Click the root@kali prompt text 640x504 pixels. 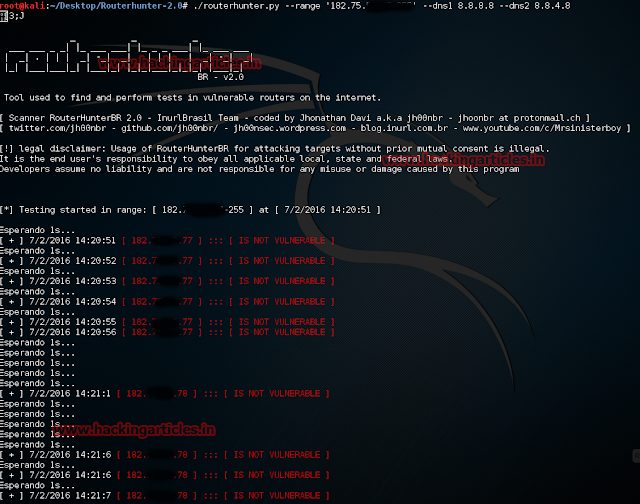(x=24, y=6)
